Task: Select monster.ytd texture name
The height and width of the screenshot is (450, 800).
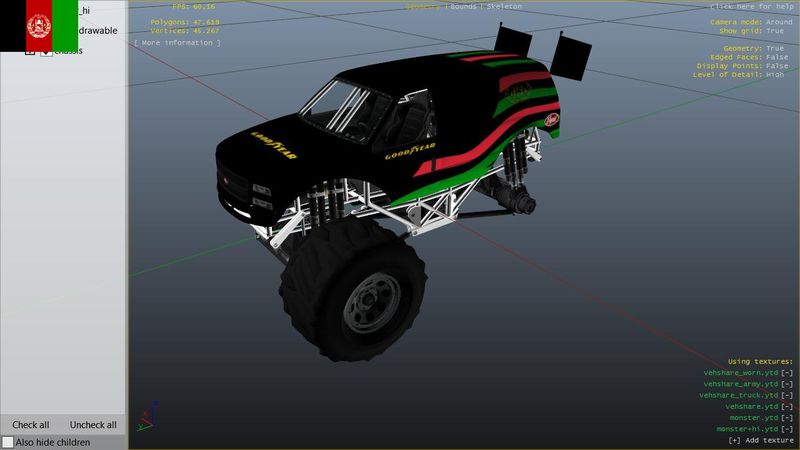Action: point(754,418)
